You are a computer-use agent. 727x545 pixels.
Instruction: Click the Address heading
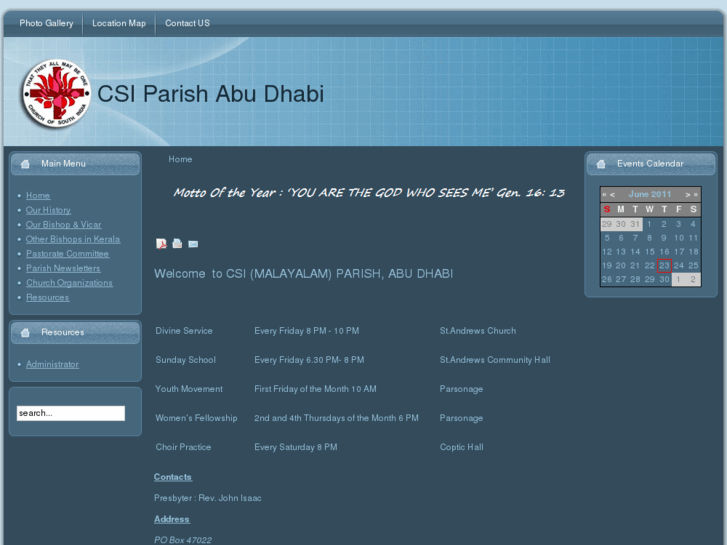tap(172, 519)
